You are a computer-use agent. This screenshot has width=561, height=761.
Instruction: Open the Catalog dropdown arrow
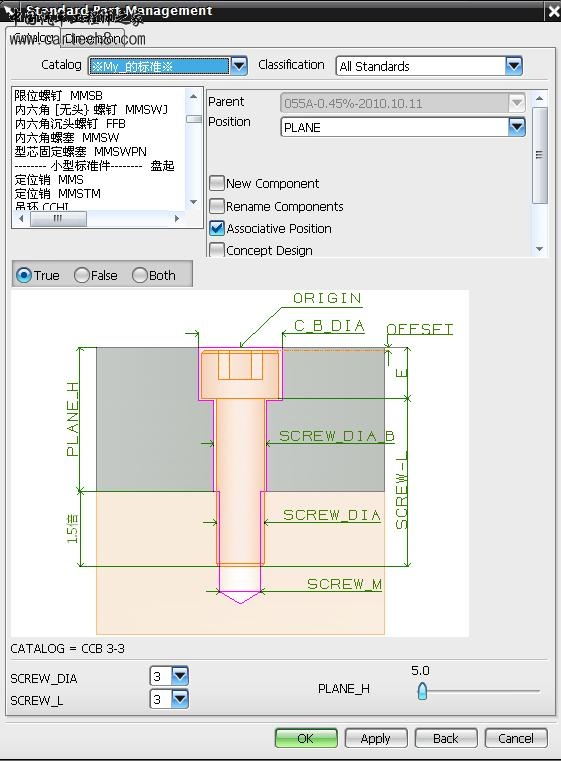(x=239, y=66)
